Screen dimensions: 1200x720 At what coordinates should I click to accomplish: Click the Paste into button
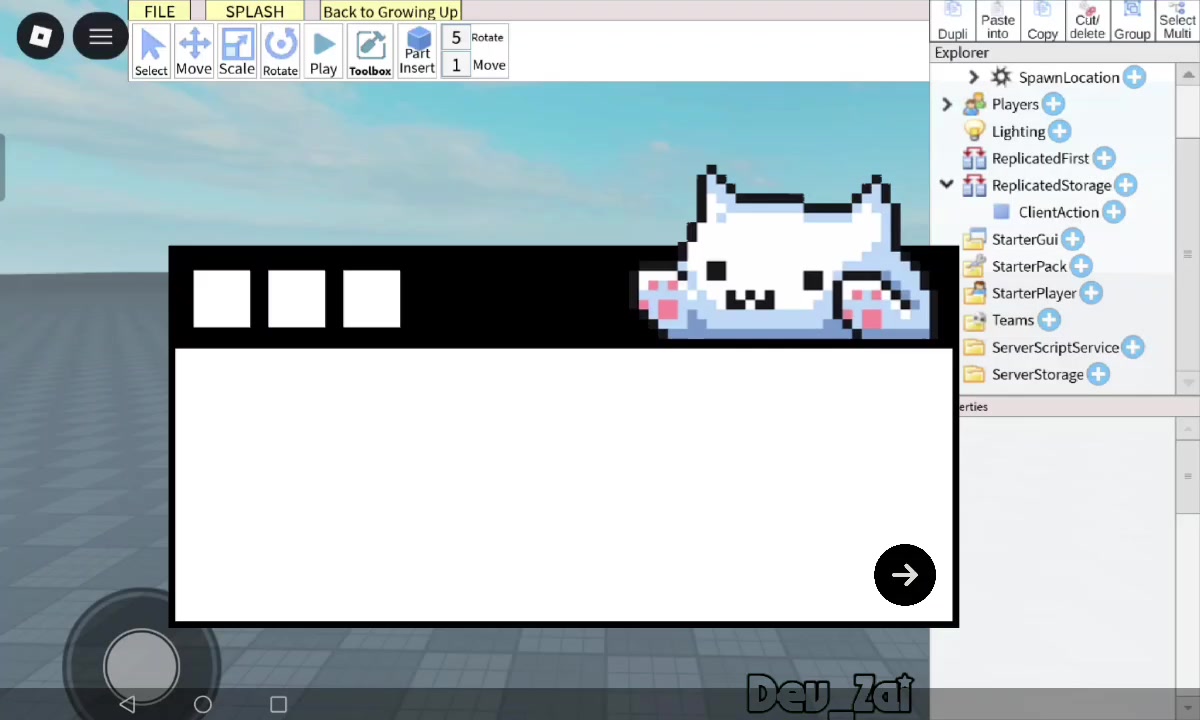998,21
